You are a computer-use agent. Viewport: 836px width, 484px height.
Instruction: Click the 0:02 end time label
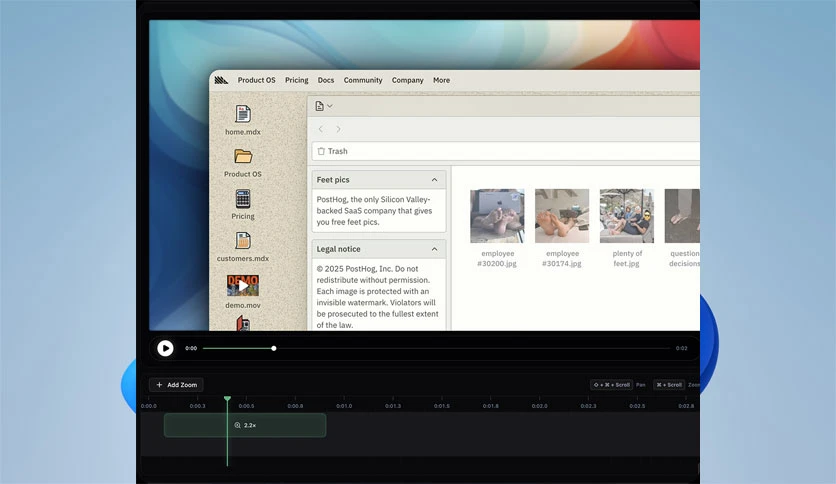tap(681, 348)
